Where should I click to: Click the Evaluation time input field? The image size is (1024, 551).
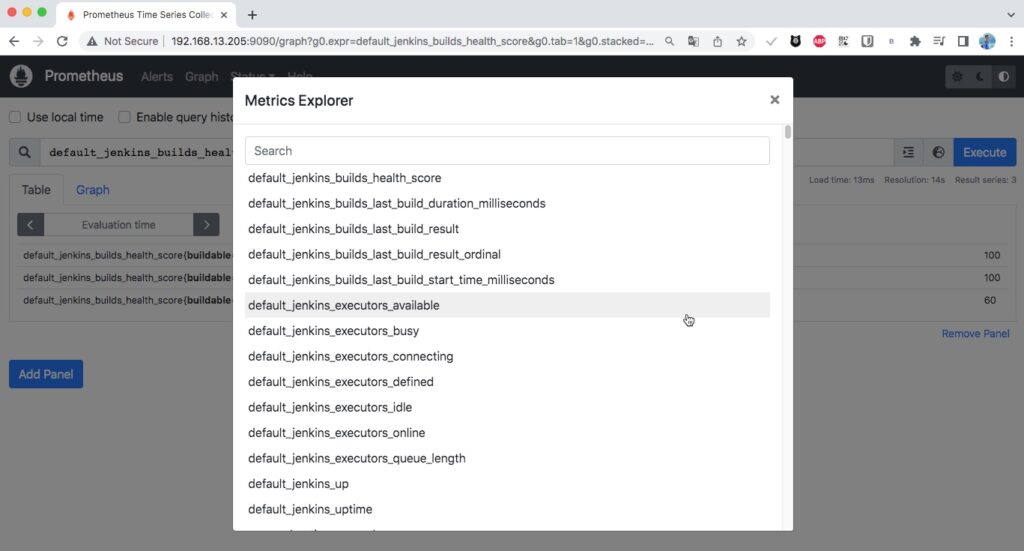pos(118,225)
